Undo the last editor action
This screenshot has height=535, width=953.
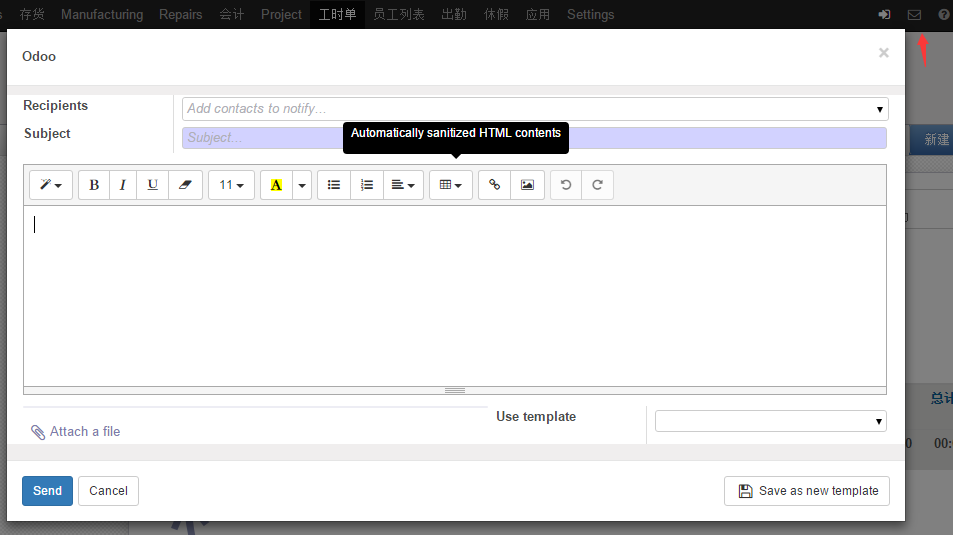coord(565,185)
